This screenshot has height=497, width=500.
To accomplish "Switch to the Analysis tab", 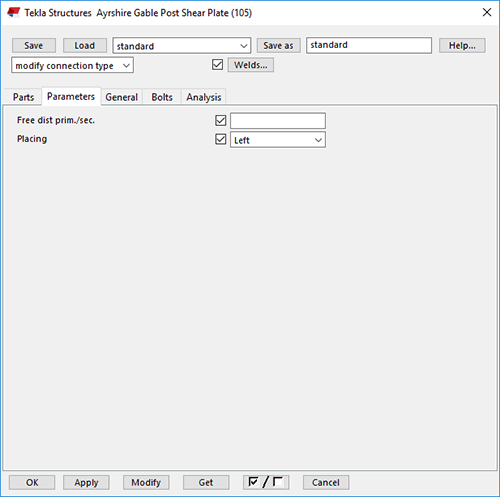I will (x=204, y=97).
